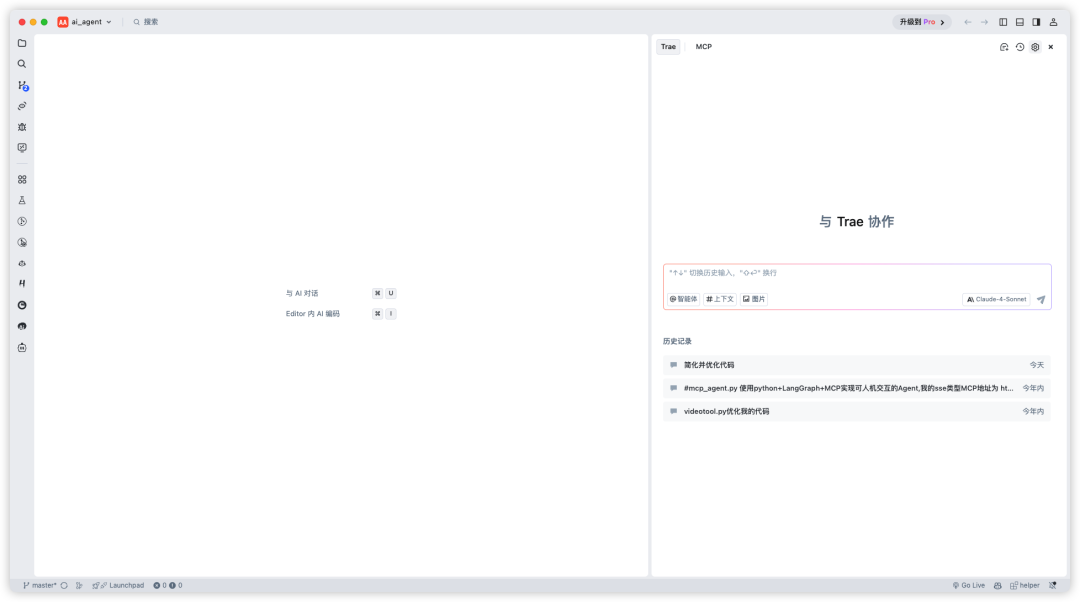The width and height of the screenshot is (1080, 602).
Task: Click the master* branch indicator
Action: tap(40, 585)
